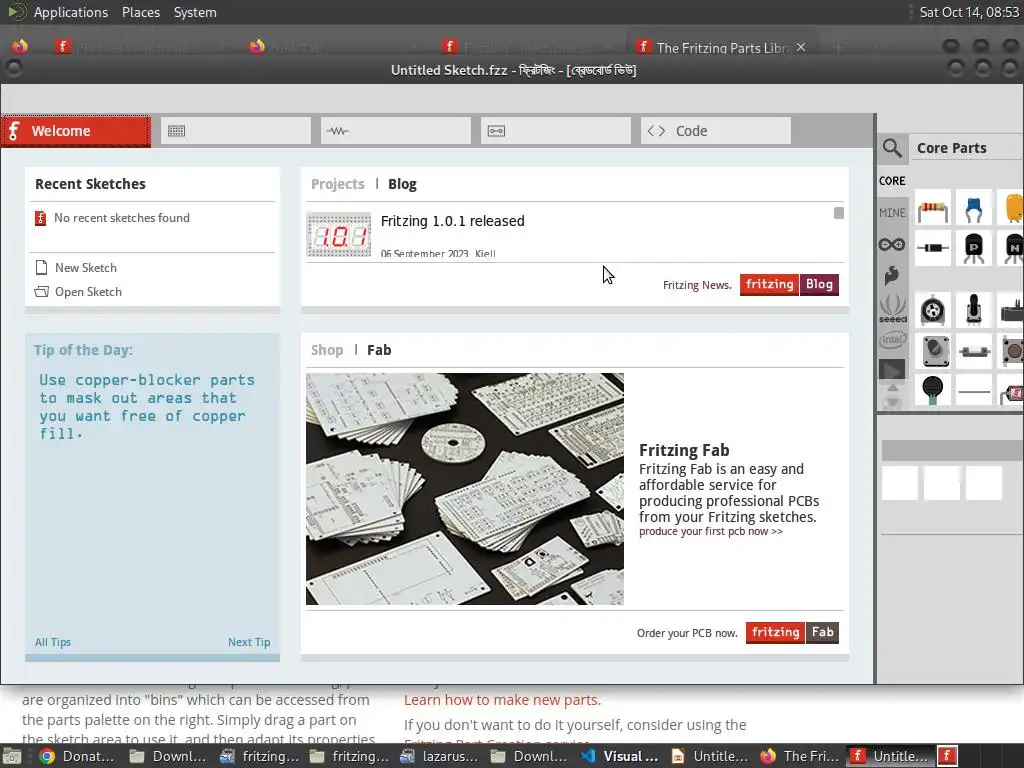Pick the round trimmer potentiometer part

click(x=933, y=310)
